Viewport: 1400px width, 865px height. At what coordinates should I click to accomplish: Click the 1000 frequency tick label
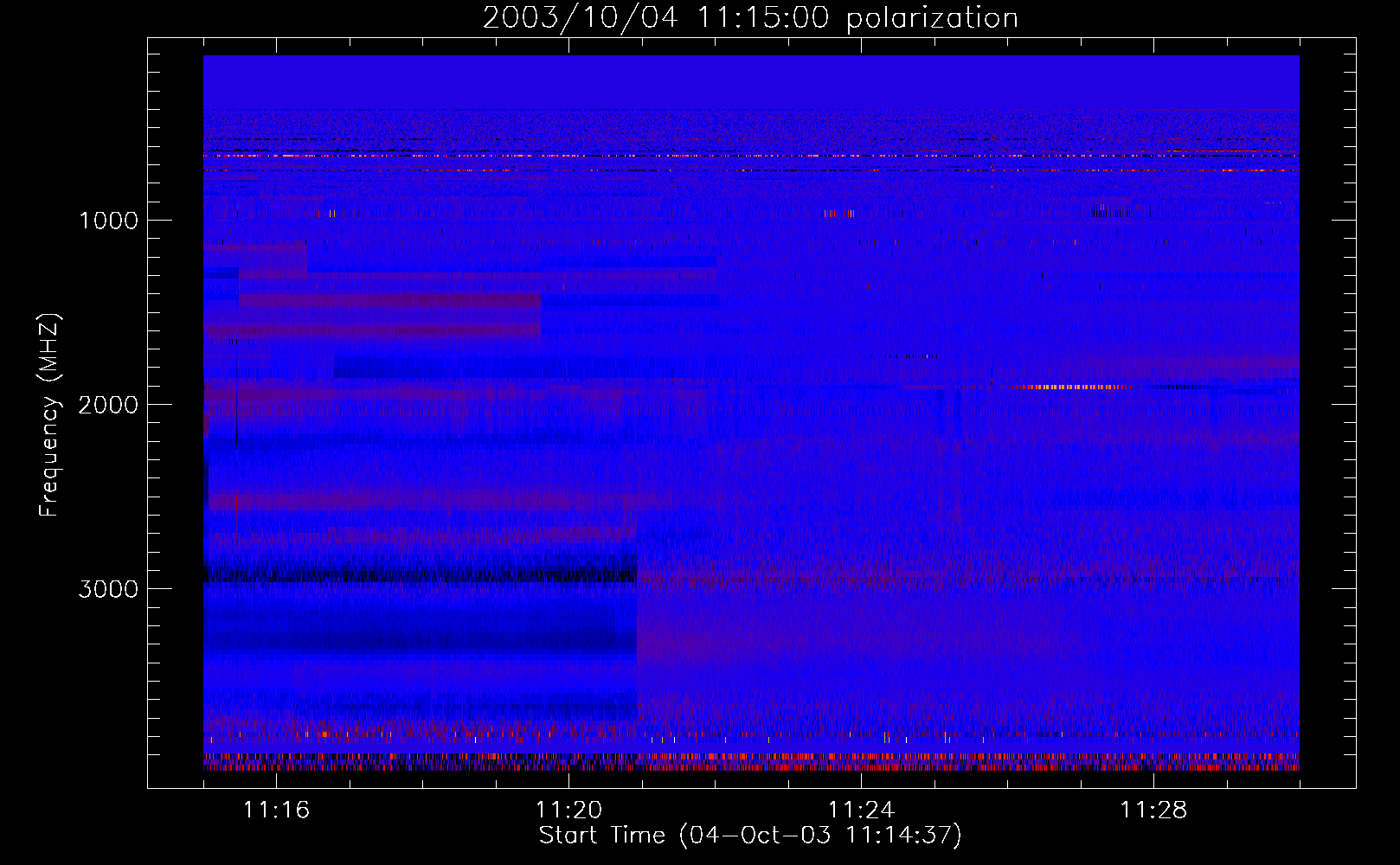click(108, 221)
